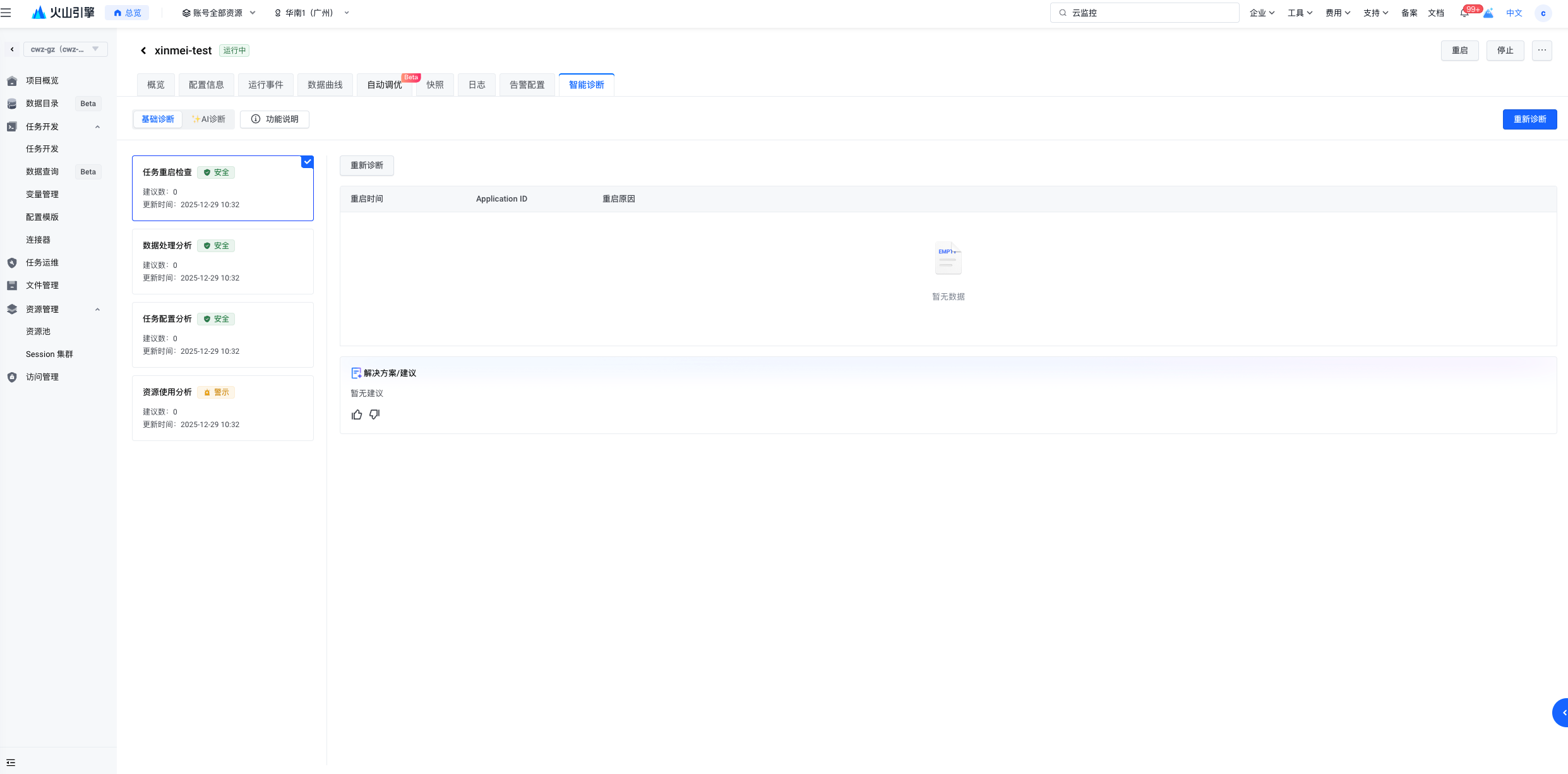Viewport: 1568px width, 774px height.
Task: Switch to the 运行事件 tab
Action: point(265,85)
